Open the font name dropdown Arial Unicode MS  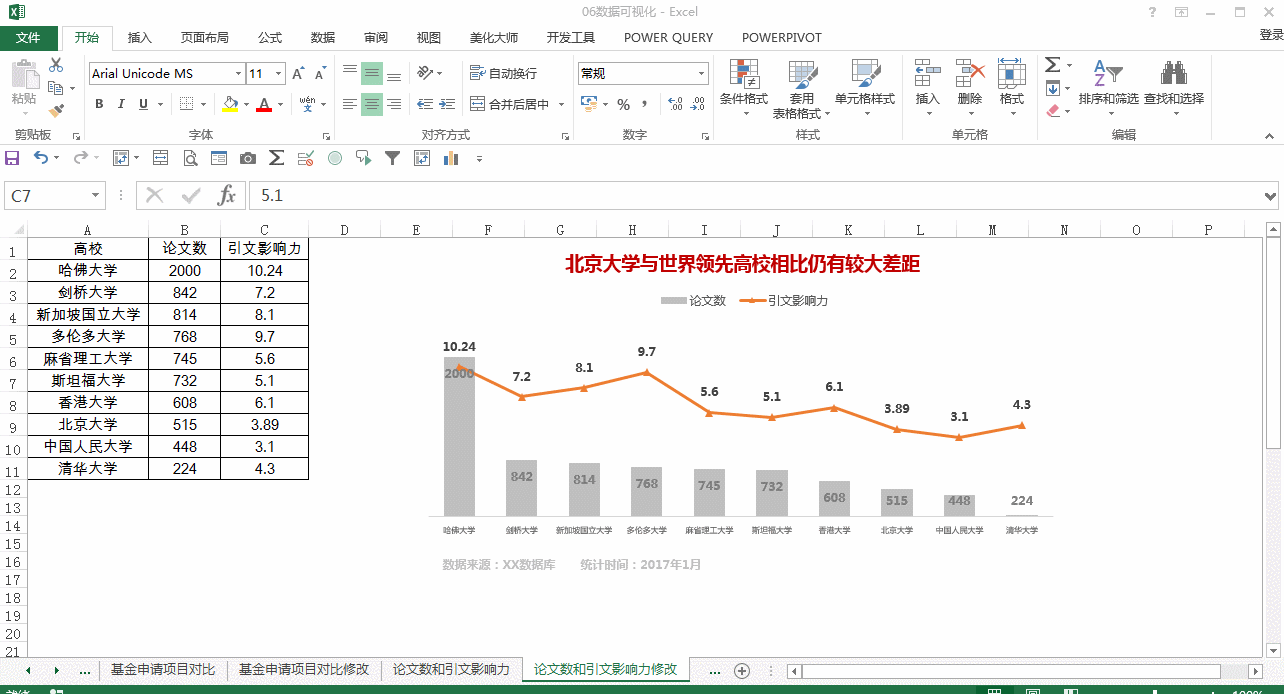tap(238, 74)
